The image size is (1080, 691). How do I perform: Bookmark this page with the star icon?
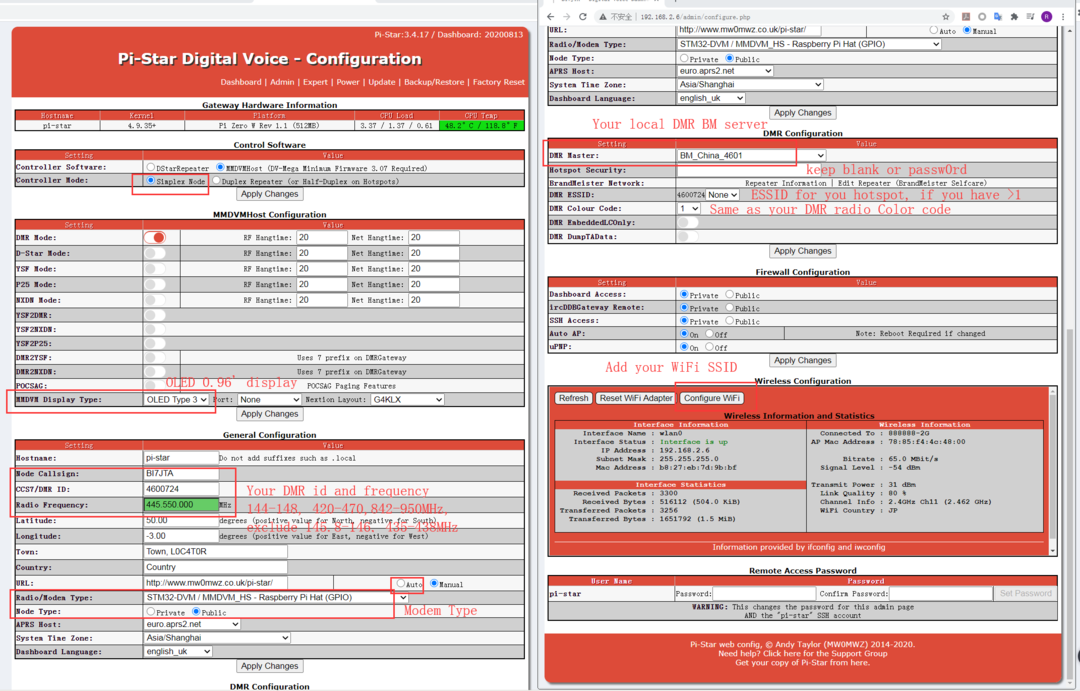tap(946, 17)
